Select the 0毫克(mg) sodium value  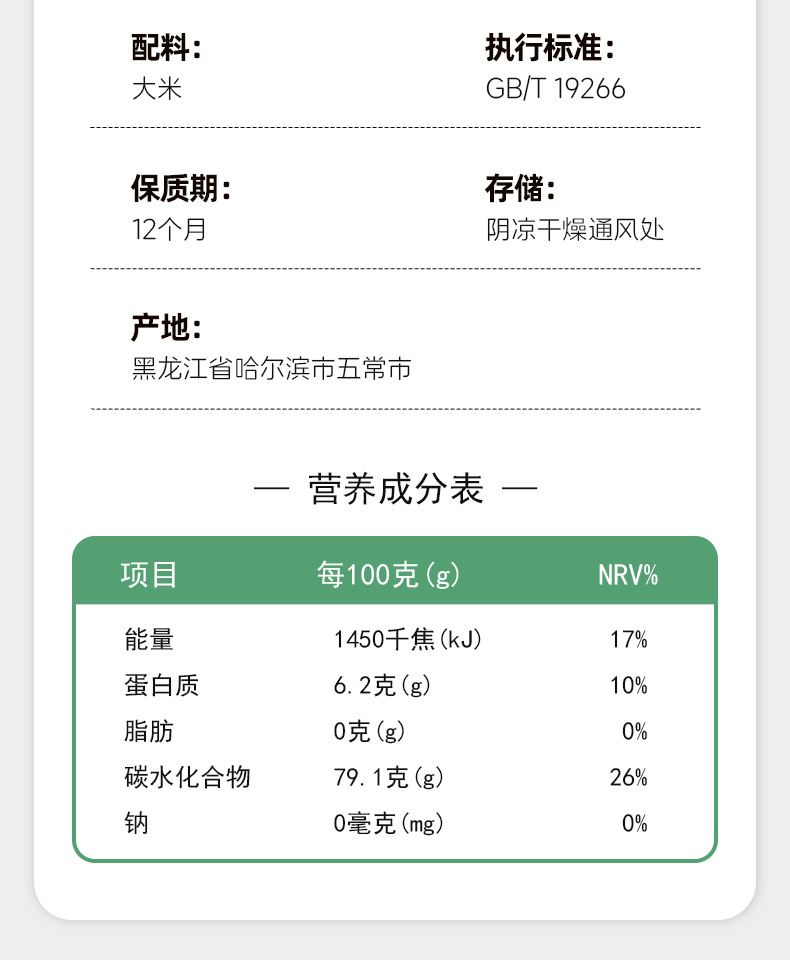[x=388, y=823]
